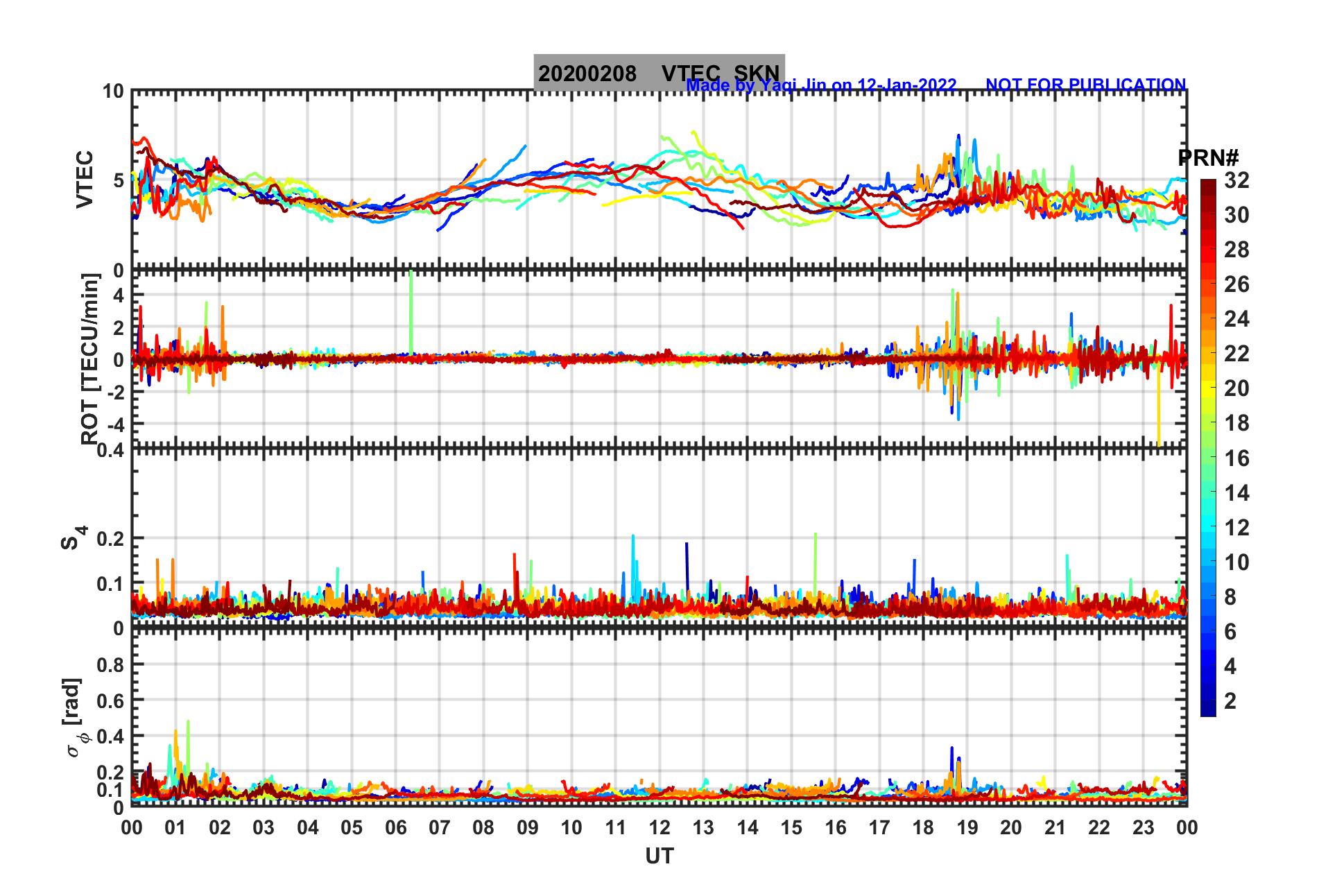Click the S4 y-axis label
Screen dimensions: 1319x896
[74, 537]
